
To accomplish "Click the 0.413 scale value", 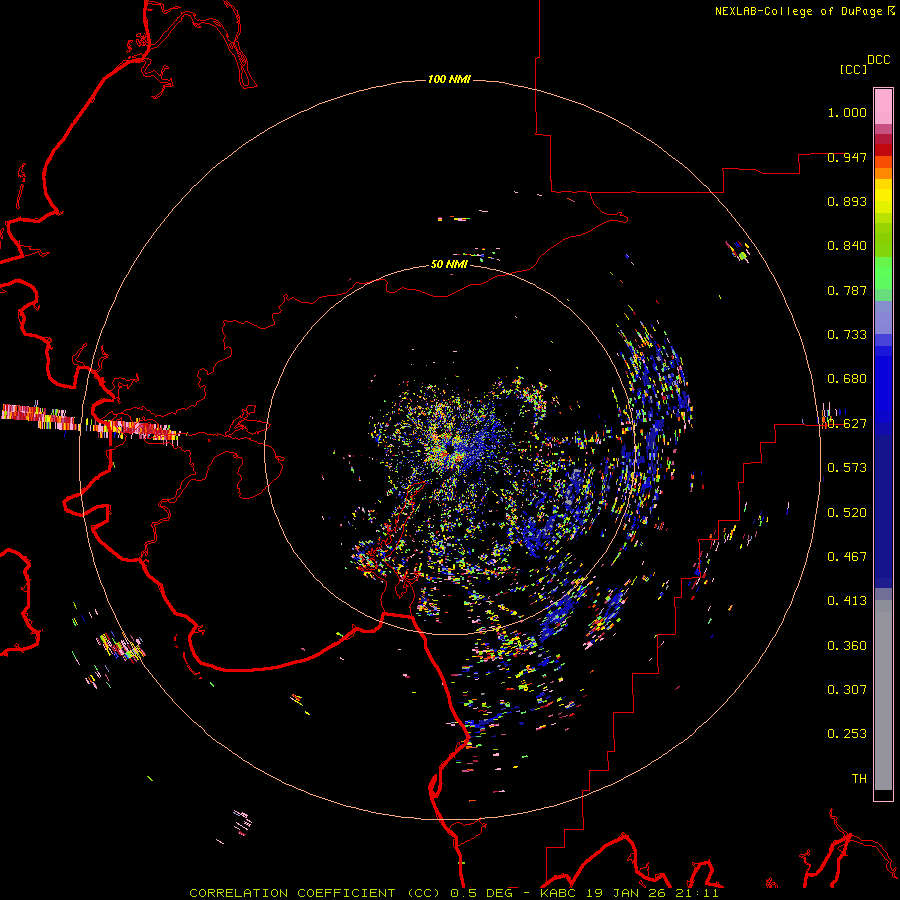I will pos(847,601).
